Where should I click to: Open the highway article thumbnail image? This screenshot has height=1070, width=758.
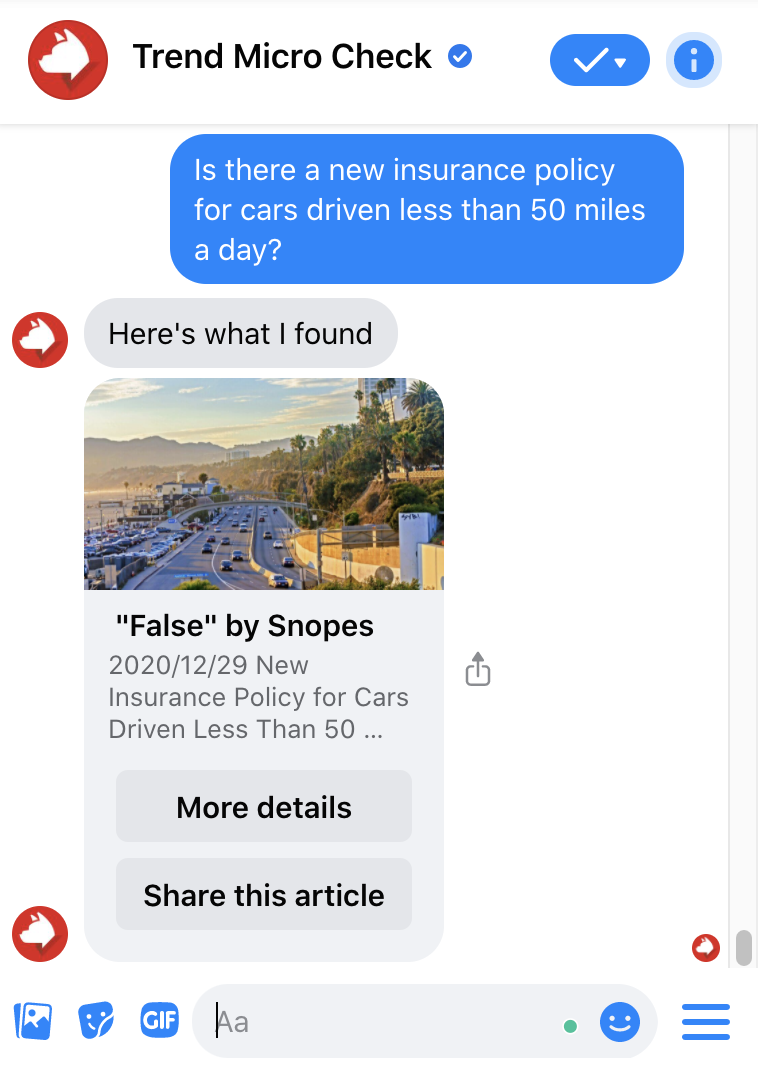coord(264,484)
